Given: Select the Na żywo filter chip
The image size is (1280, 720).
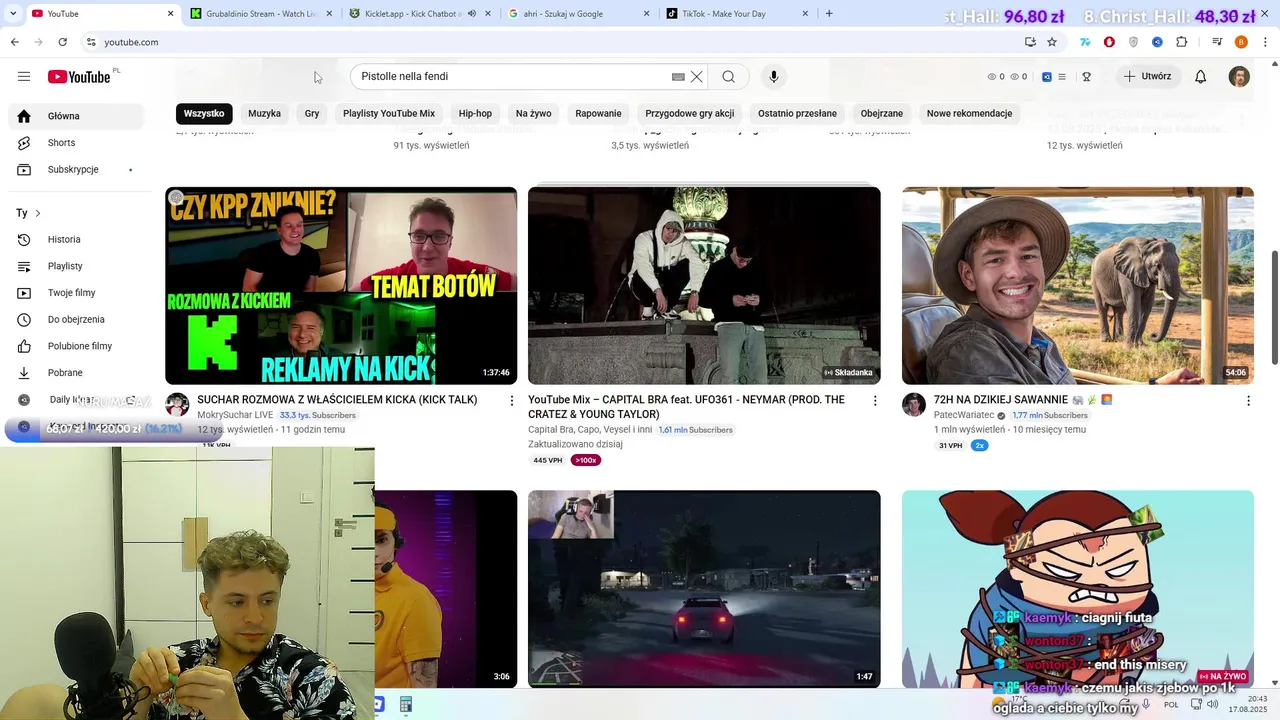Looking at the screenshot, I should (x=534, y=113).
